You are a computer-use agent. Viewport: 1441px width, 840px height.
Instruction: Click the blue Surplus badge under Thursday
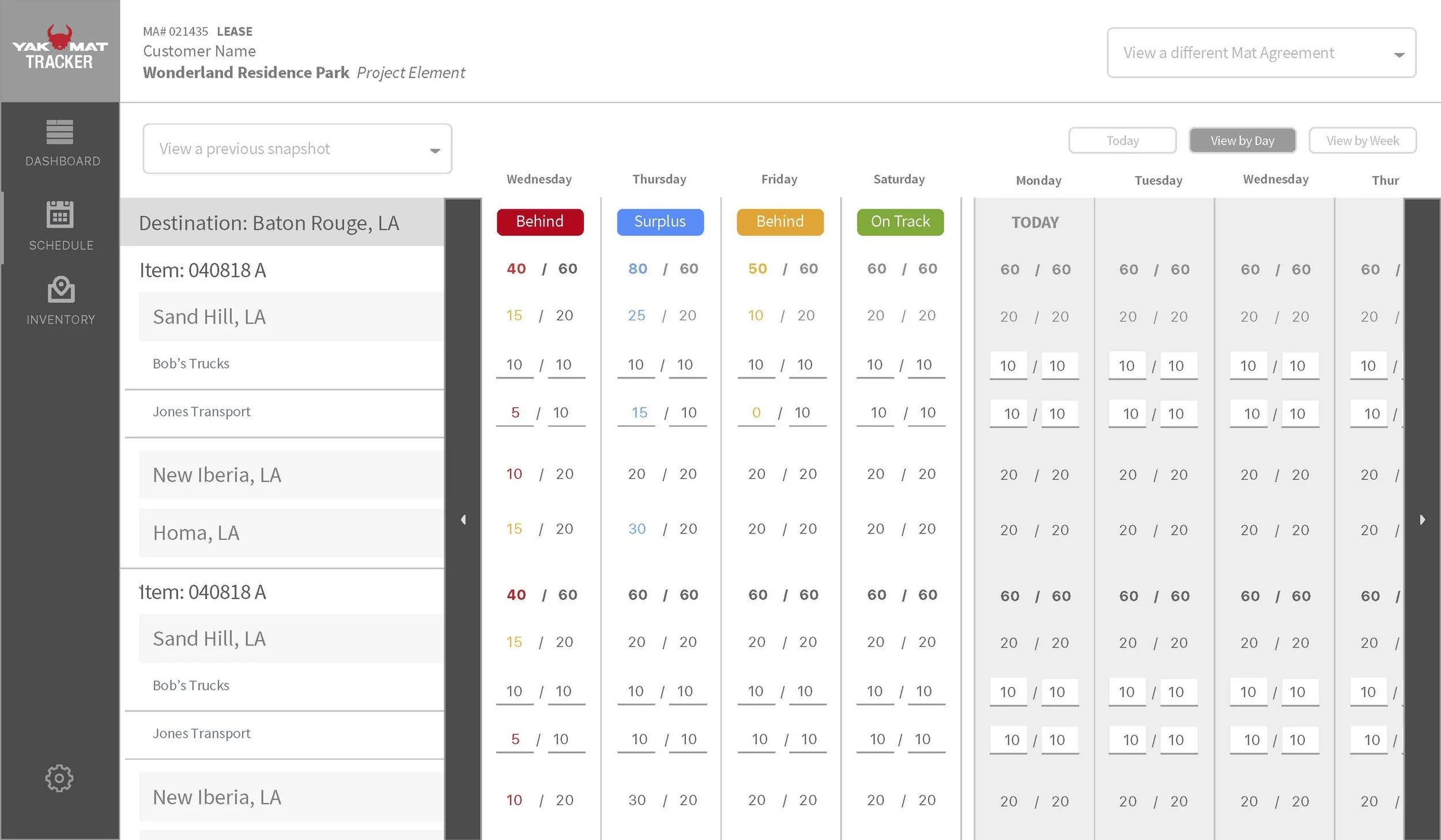(660, 221)
